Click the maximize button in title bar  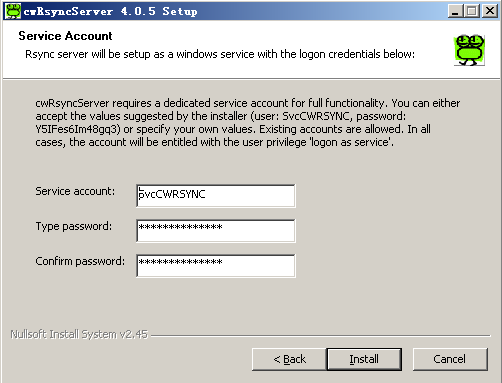click(472, 11)
